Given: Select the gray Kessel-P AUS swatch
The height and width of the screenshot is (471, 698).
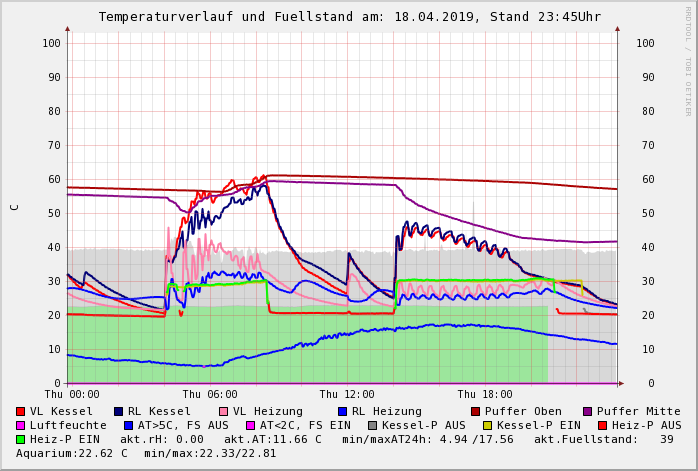Looking at the screenshot, I should [x=373, y=425].
